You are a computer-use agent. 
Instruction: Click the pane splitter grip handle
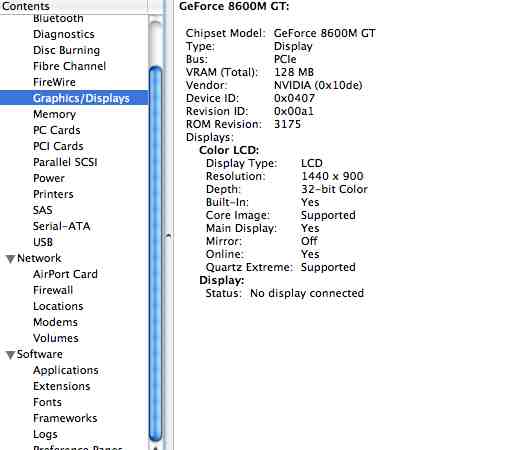click(168, 236)
